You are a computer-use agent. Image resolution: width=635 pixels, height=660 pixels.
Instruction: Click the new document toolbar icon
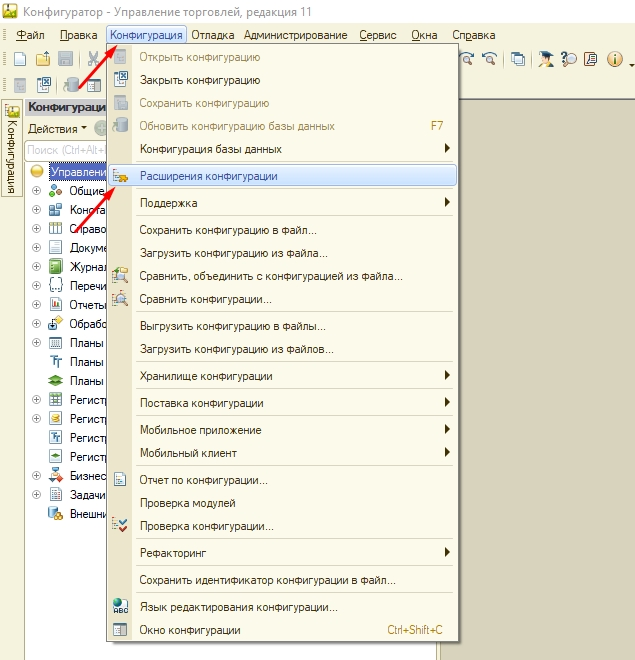[x=19, y=59]
